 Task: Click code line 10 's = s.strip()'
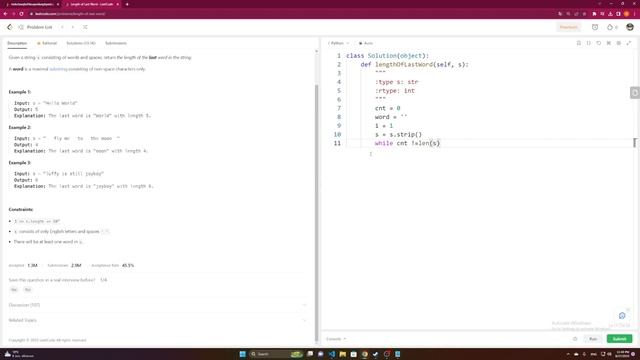398,135
